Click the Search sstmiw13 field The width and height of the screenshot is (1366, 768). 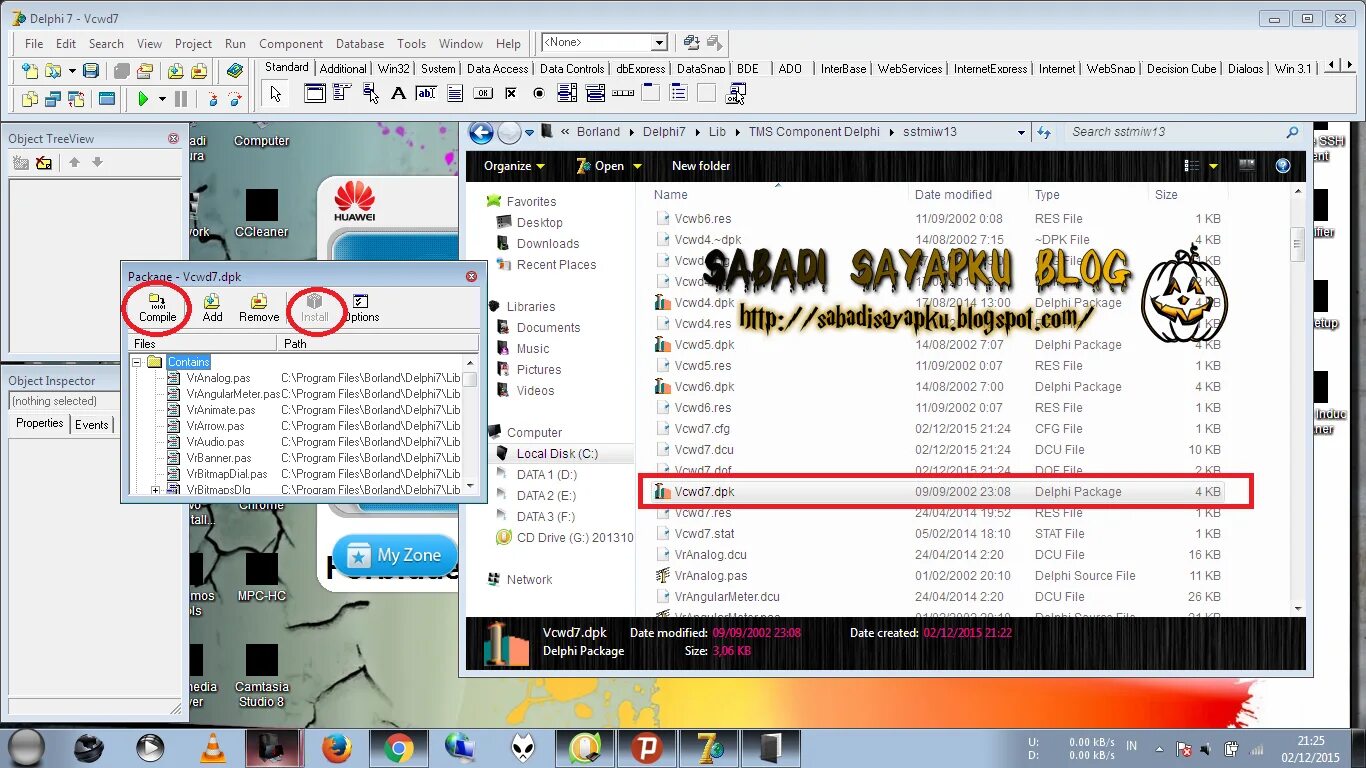pyautogui.click(x=1184, y=132)
